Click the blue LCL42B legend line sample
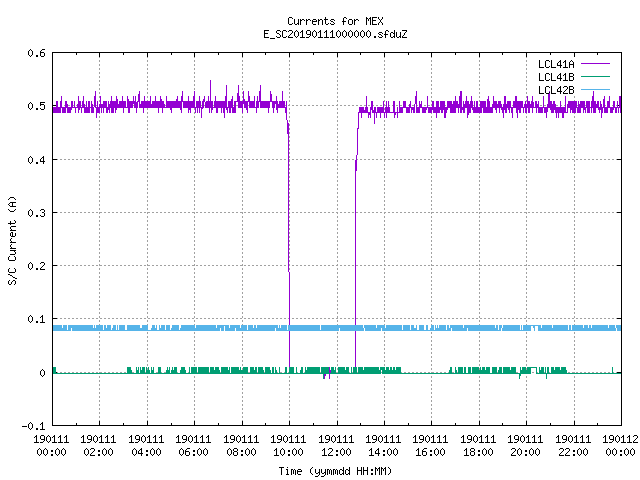The width and height of the screenshot is (640, 480). pos(595,89)
